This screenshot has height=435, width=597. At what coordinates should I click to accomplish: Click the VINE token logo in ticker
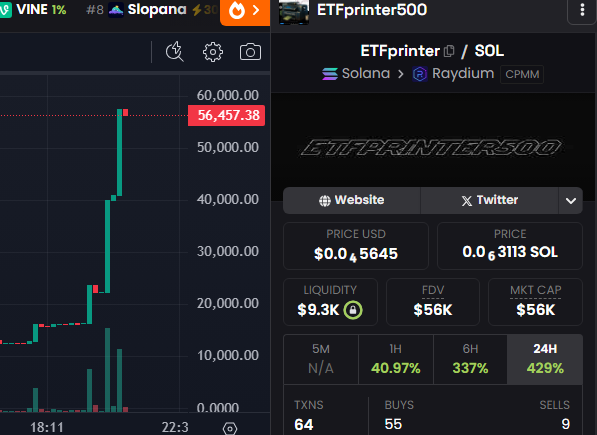click(5, 10)
